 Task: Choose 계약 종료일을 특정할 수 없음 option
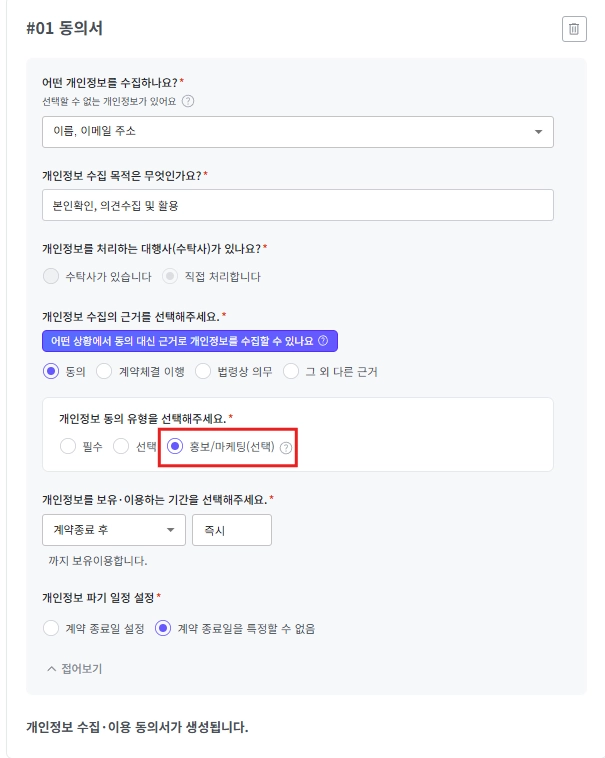click(x=164, y=628)
